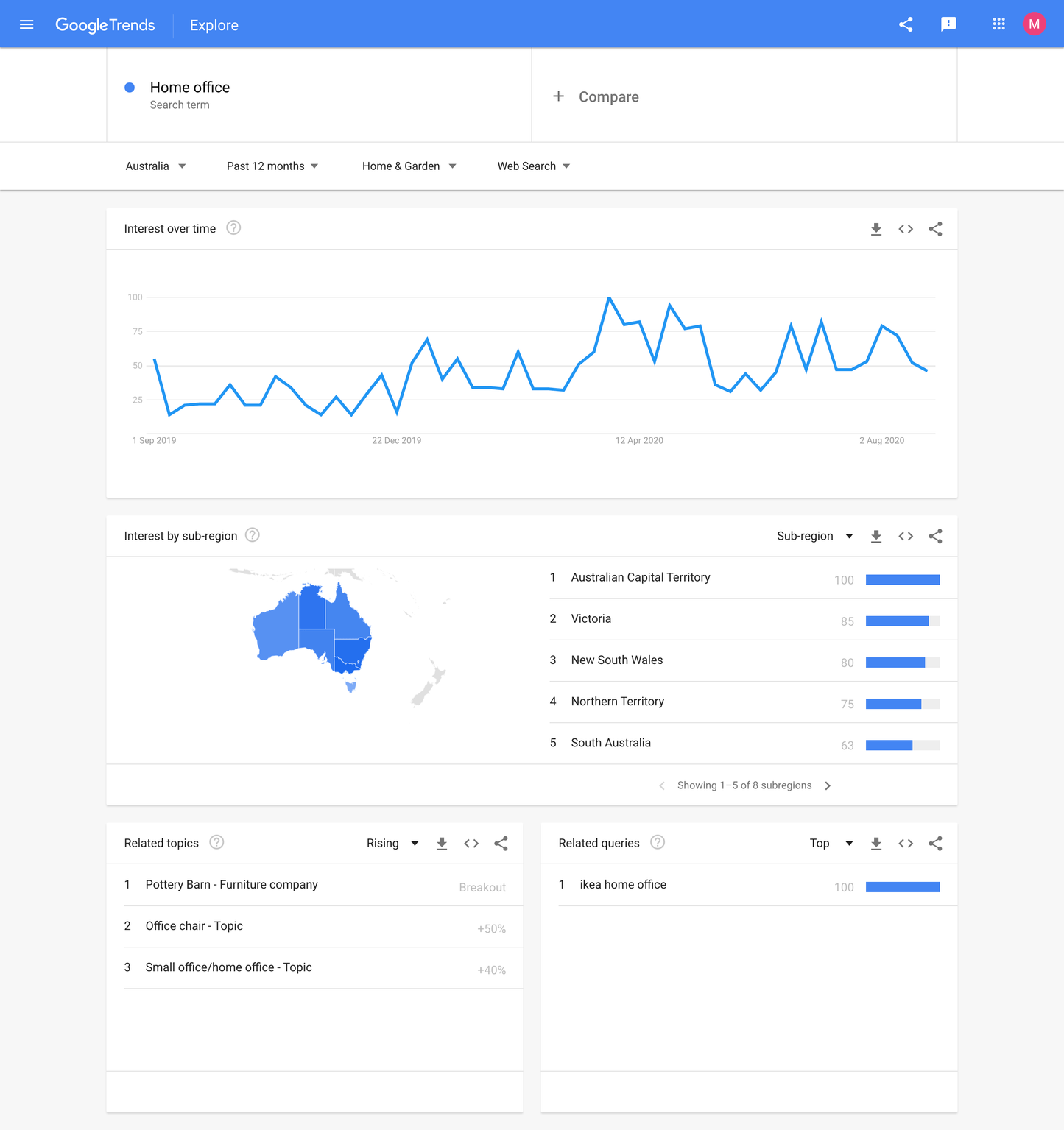Click the Home office search term box
Image resolution: width=1064 pixels, height=1130 pixels.
(319, 95)
